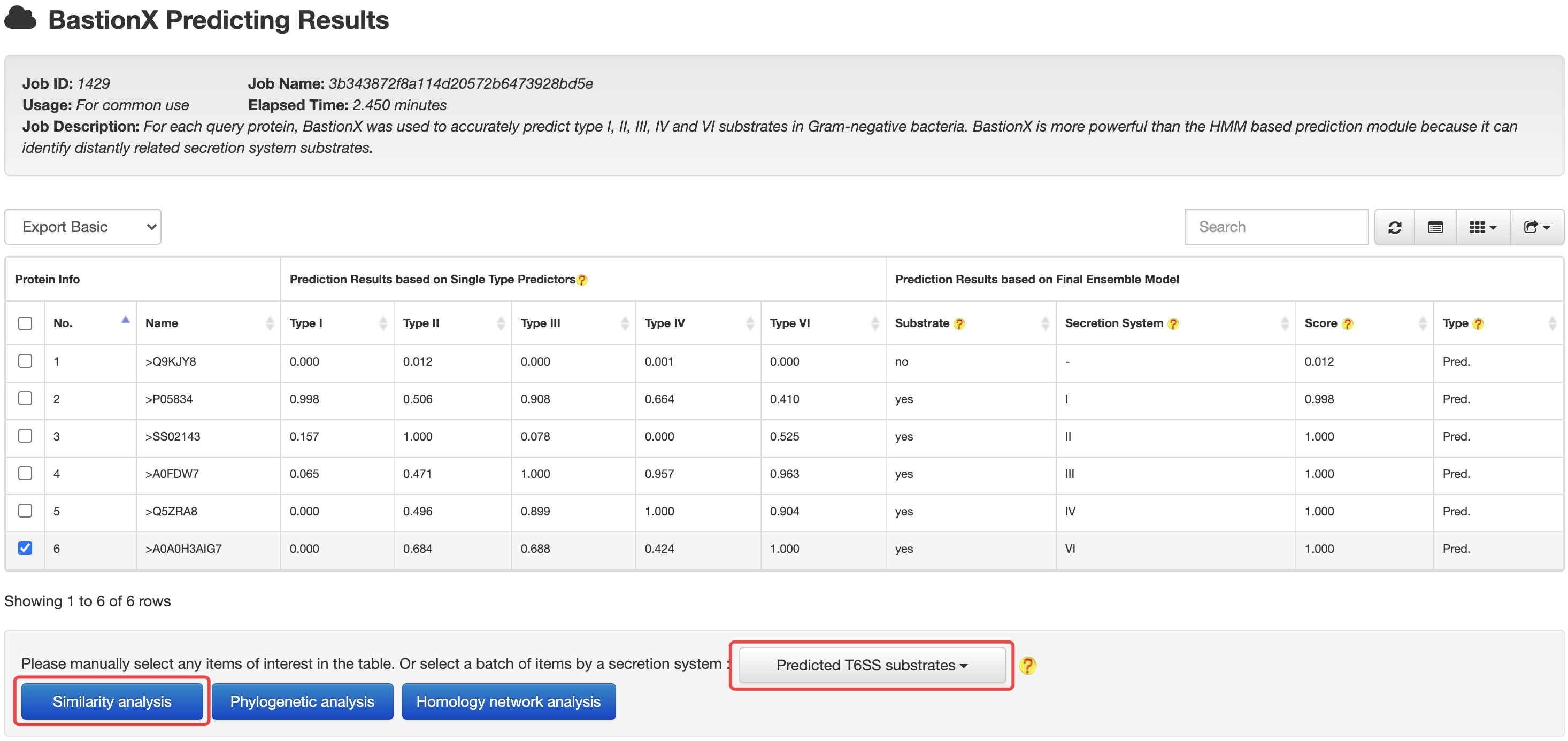Click help icon next to Substrate header
This screenshot has height=741, width=1568.
click(959, 323)
